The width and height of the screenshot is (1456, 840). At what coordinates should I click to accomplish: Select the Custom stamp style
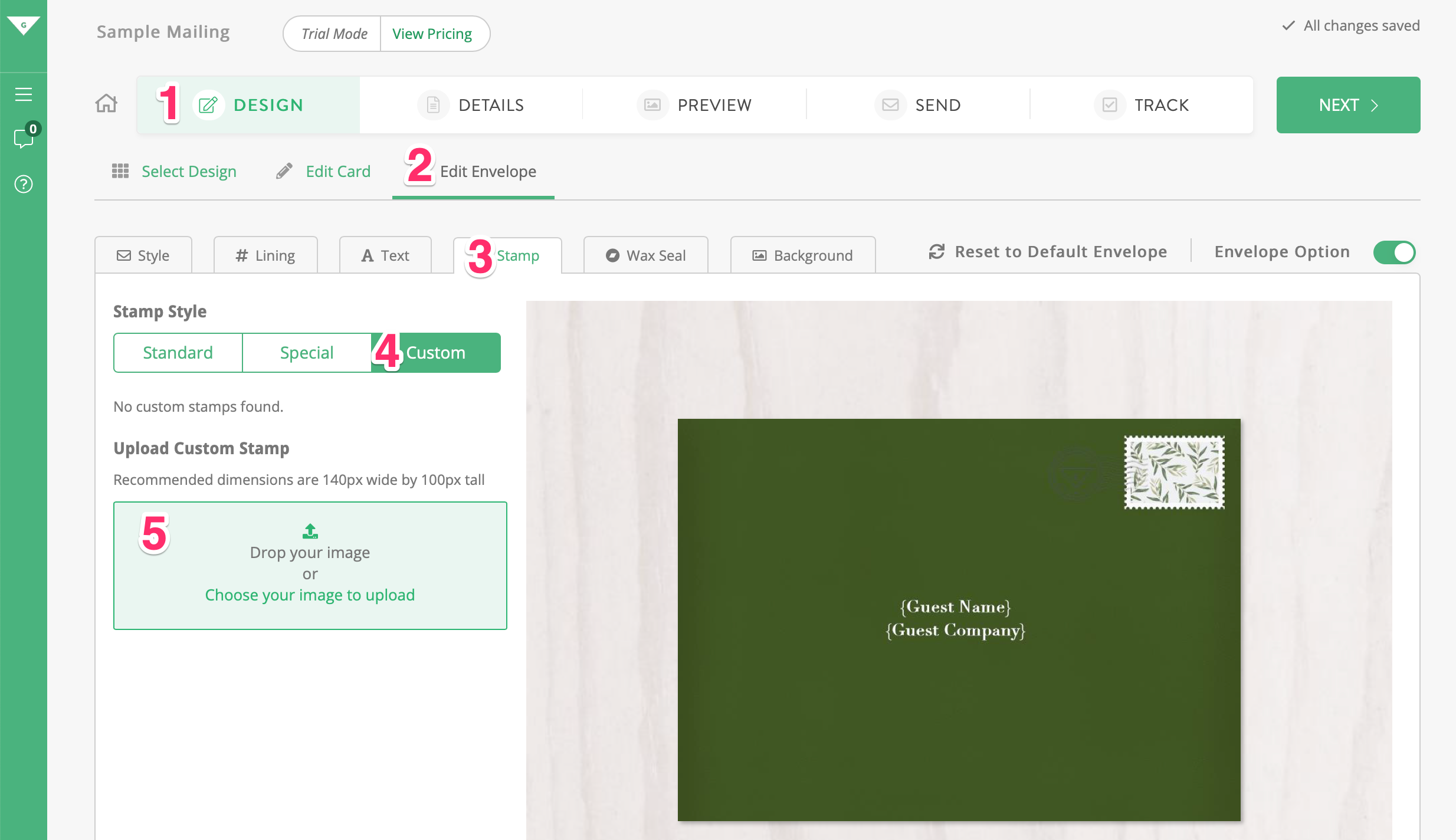(x=436, y=353)
